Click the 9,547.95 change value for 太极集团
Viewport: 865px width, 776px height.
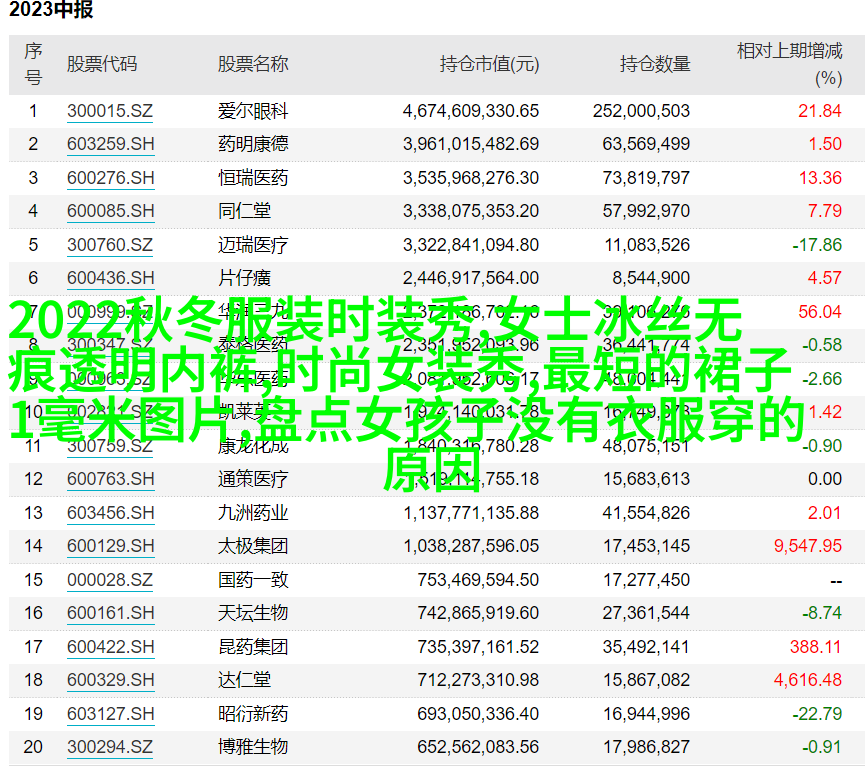coord(807,546)
